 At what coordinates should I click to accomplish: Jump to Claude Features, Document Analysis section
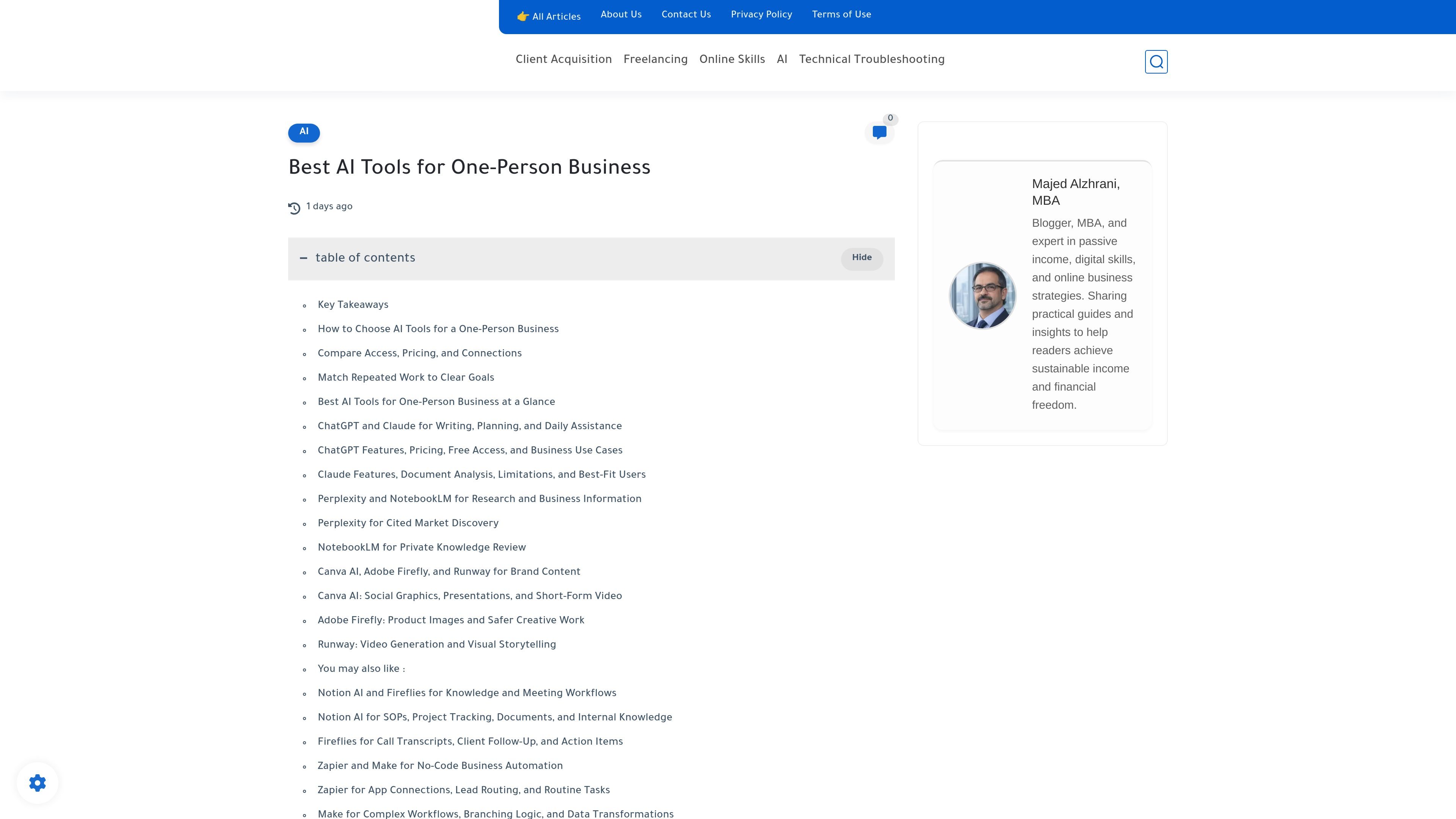coord(482,475)
